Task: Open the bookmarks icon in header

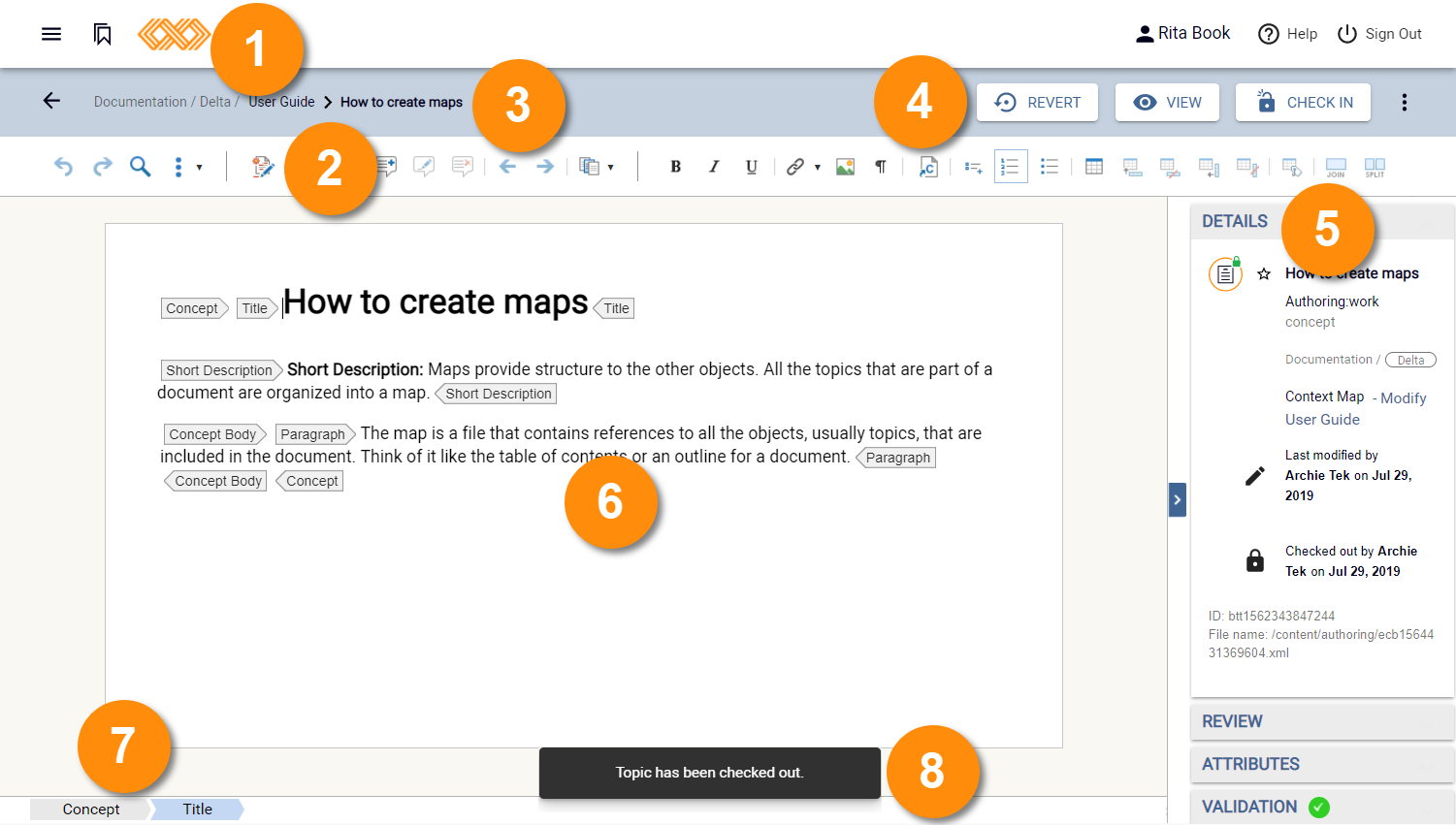Action: coord(103,34)
